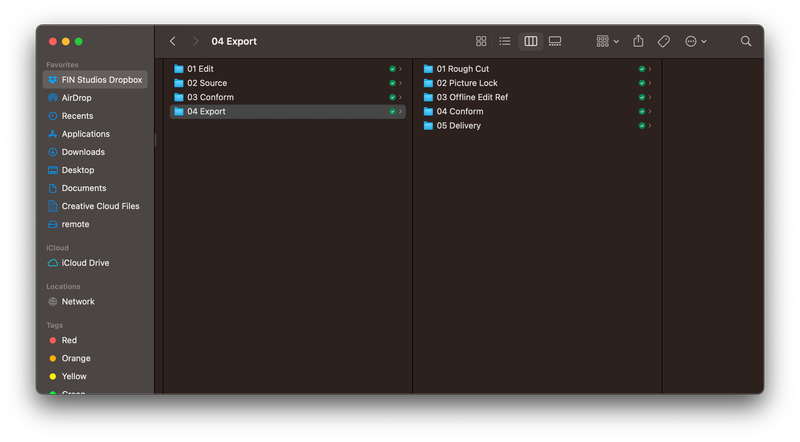This screenshot has width=800, height=442.
Task: Switch to gallery view
Action: (x=555, y=41)
